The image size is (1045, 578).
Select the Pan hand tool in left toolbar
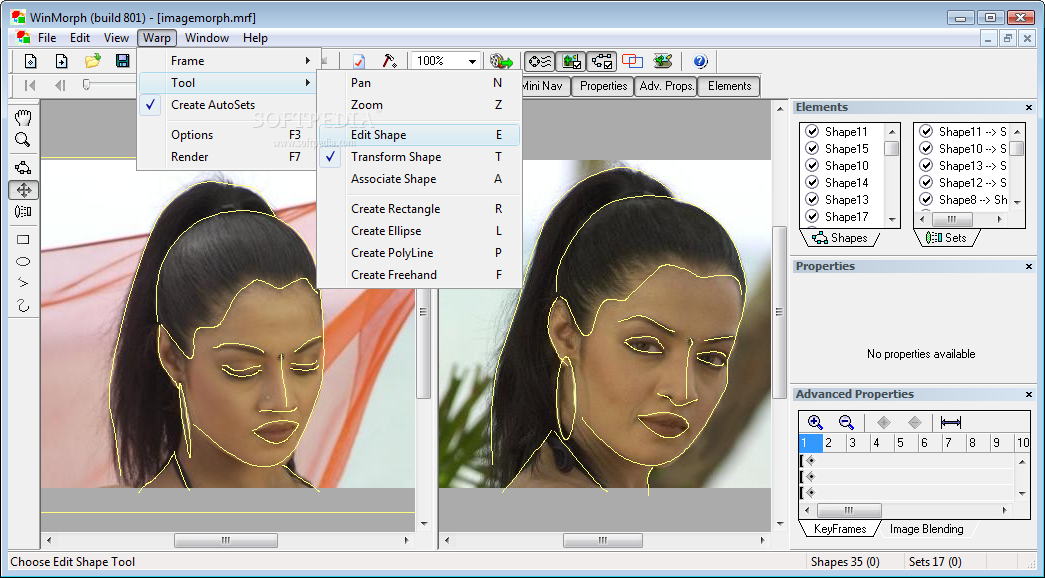(x=23, y=118)
